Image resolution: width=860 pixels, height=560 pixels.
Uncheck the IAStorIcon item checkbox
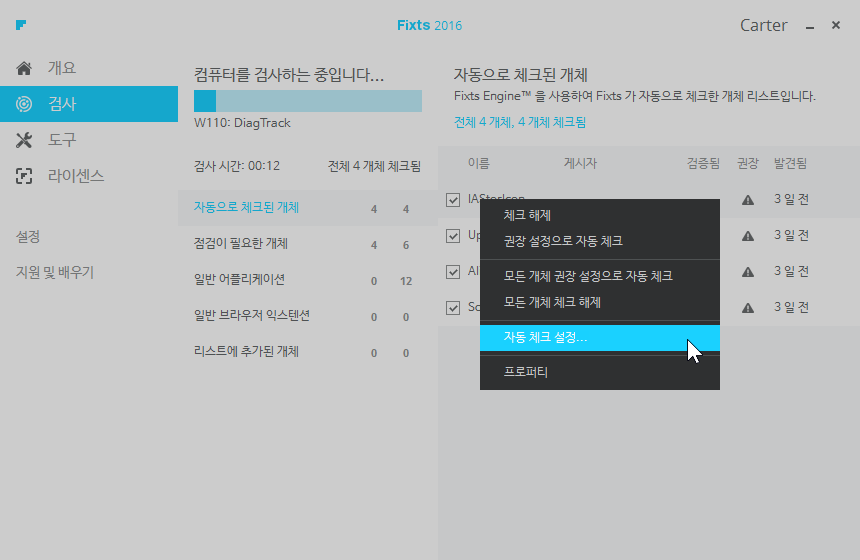click(x=453, y=200)
